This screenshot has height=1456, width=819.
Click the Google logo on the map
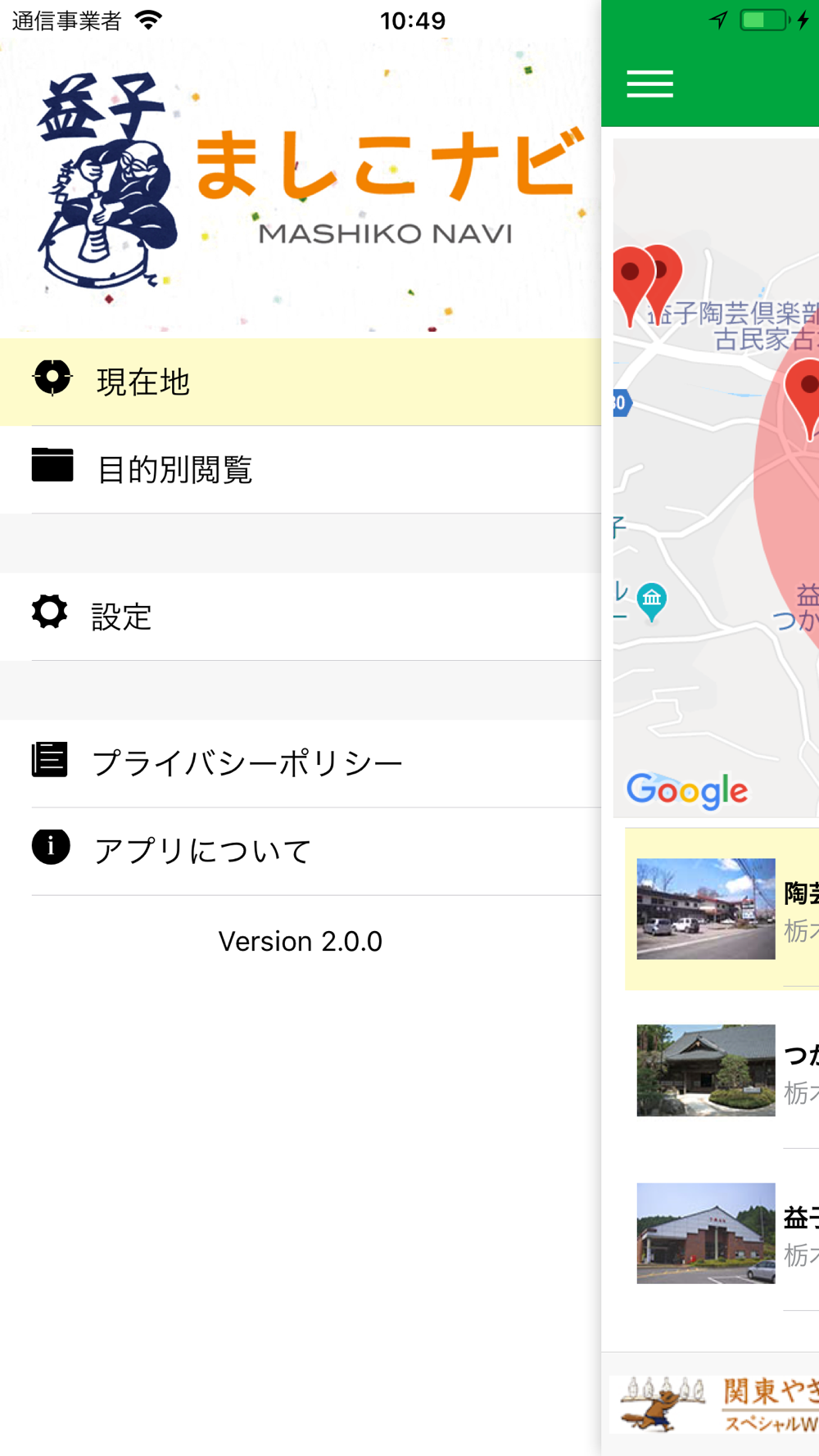pyautogui.click(x=687, y=790)
